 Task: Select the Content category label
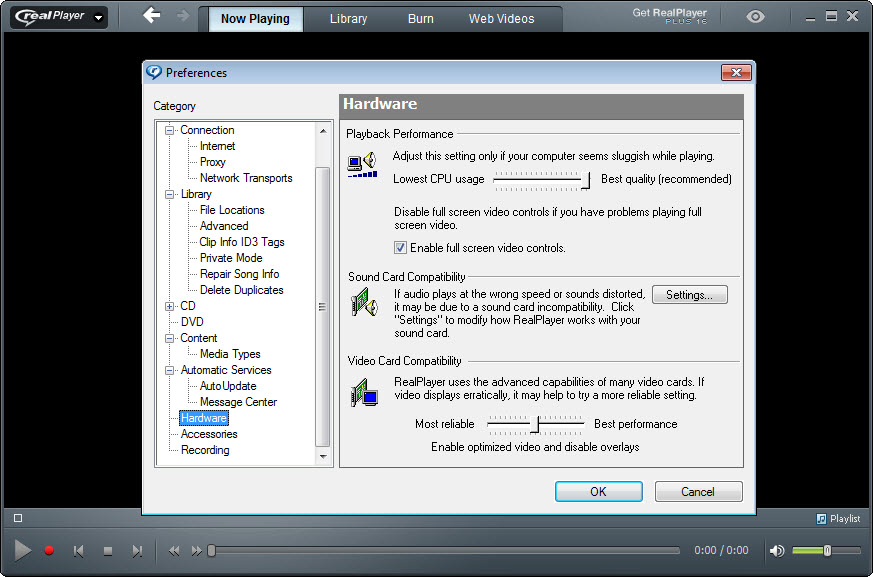[x=199, y=338]
